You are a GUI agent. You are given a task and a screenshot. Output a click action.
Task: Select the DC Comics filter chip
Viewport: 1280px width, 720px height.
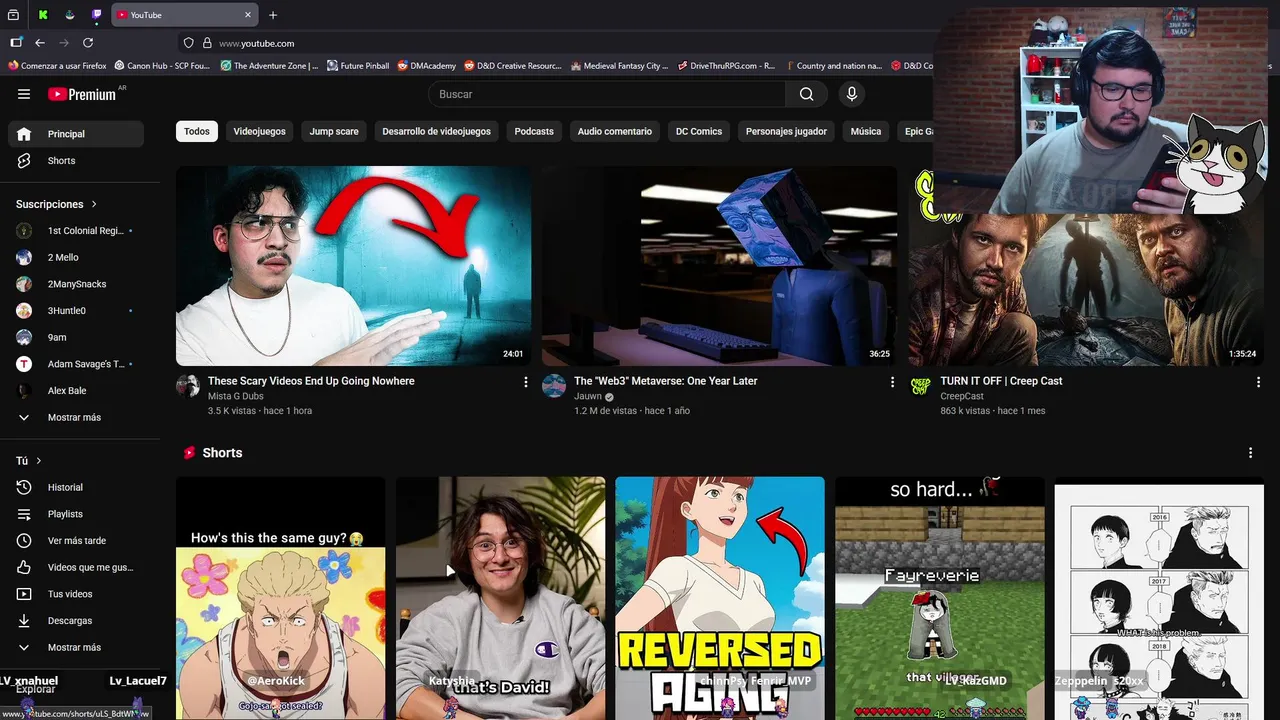pos(698,131)
